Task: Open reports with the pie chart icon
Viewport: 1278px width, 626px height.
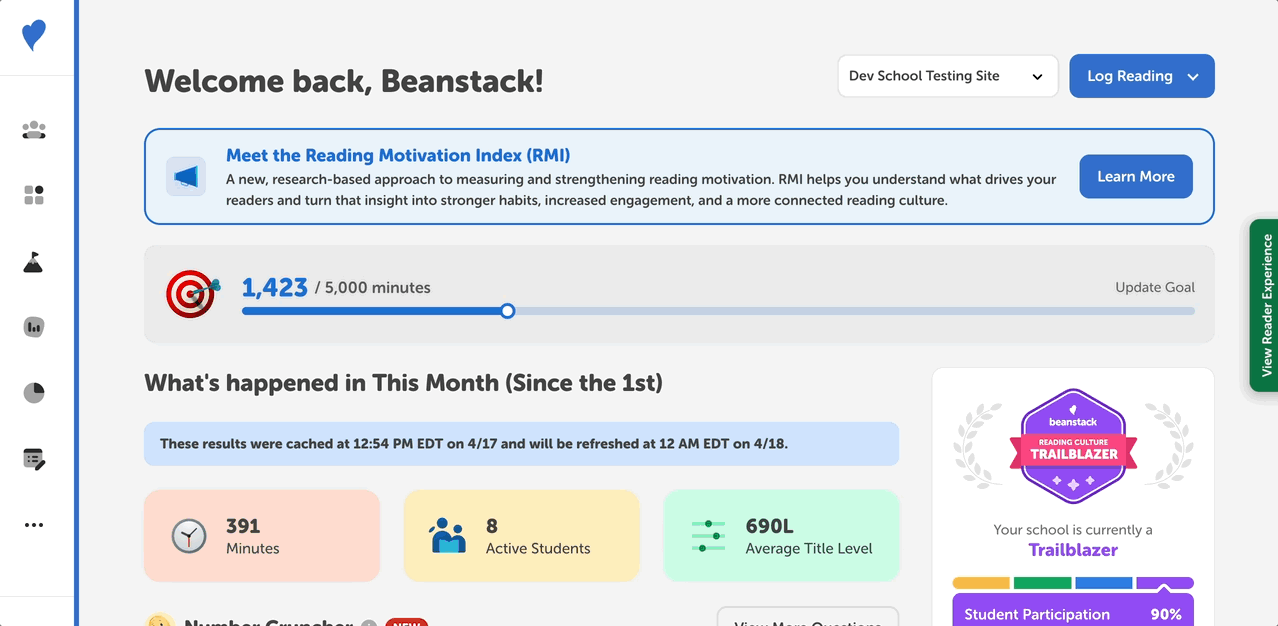Action: (34, 392)
